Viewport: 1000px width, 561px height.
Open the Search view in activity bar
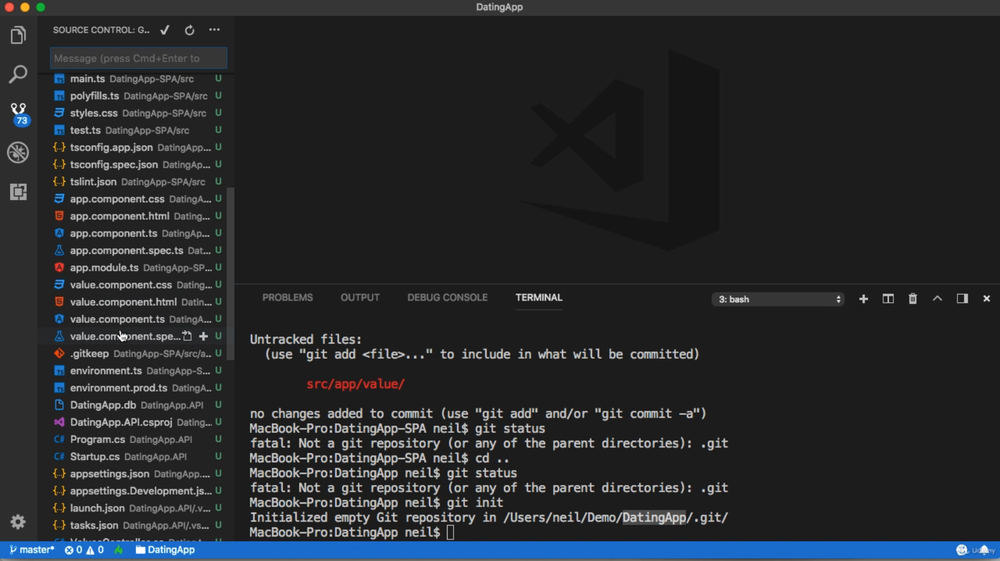[x=18, y=74]
